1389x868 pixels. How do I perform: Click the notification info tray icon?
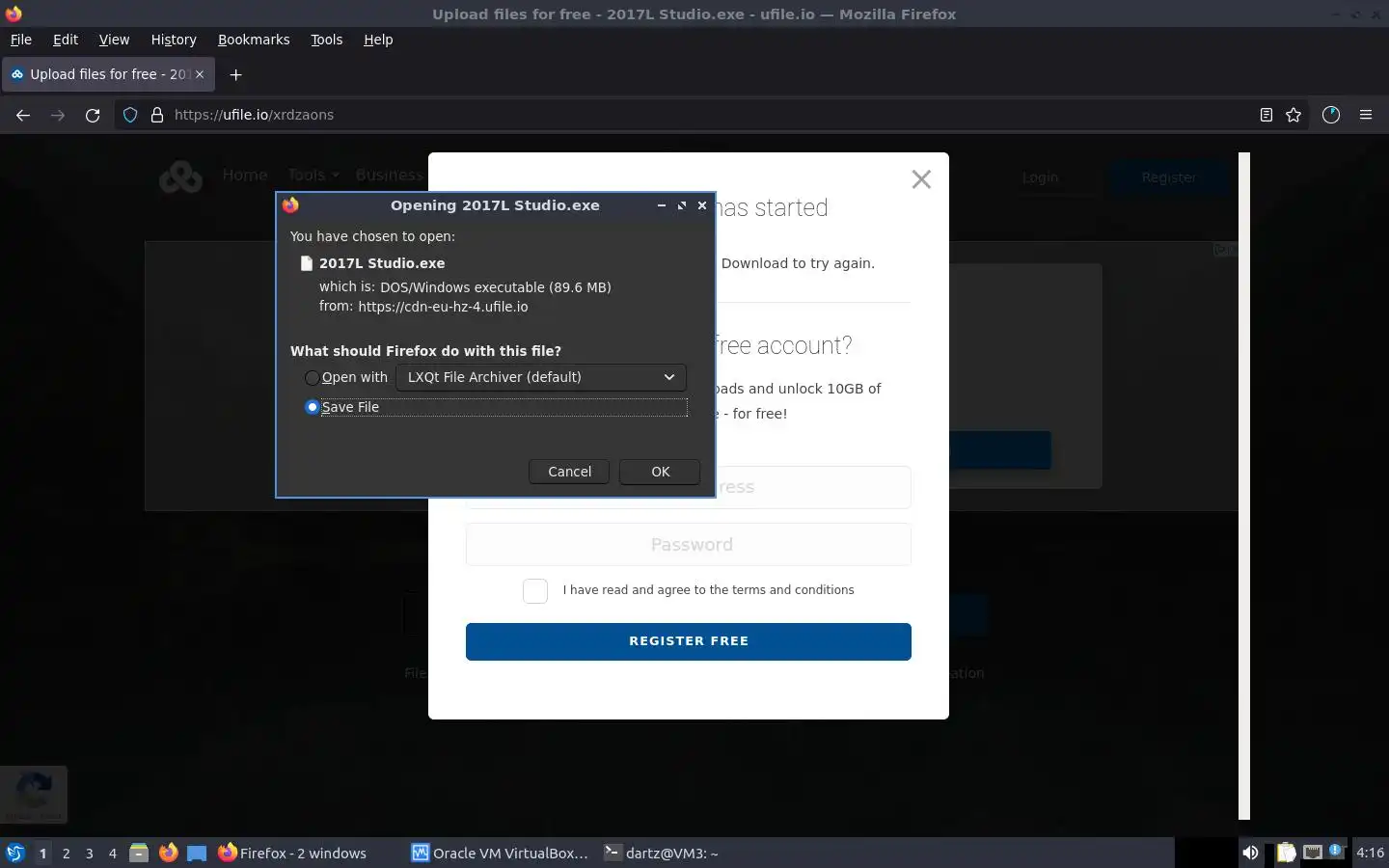pyautogui.click(x=1336, y=851)
